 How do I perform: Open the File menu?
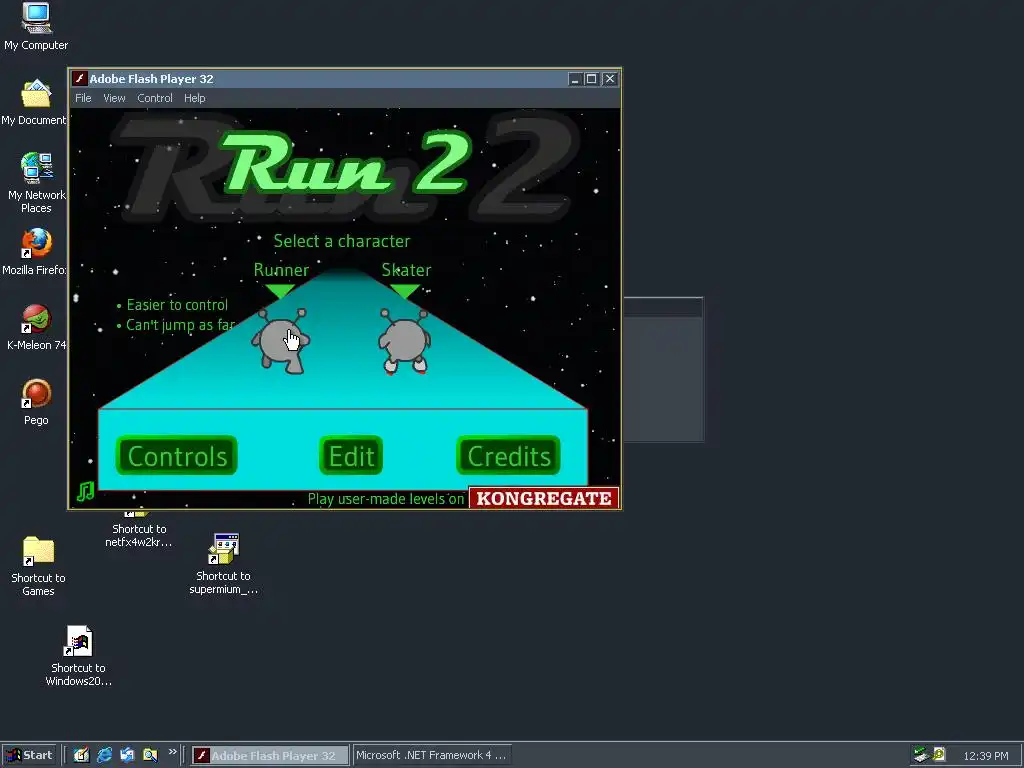point(83,98)
